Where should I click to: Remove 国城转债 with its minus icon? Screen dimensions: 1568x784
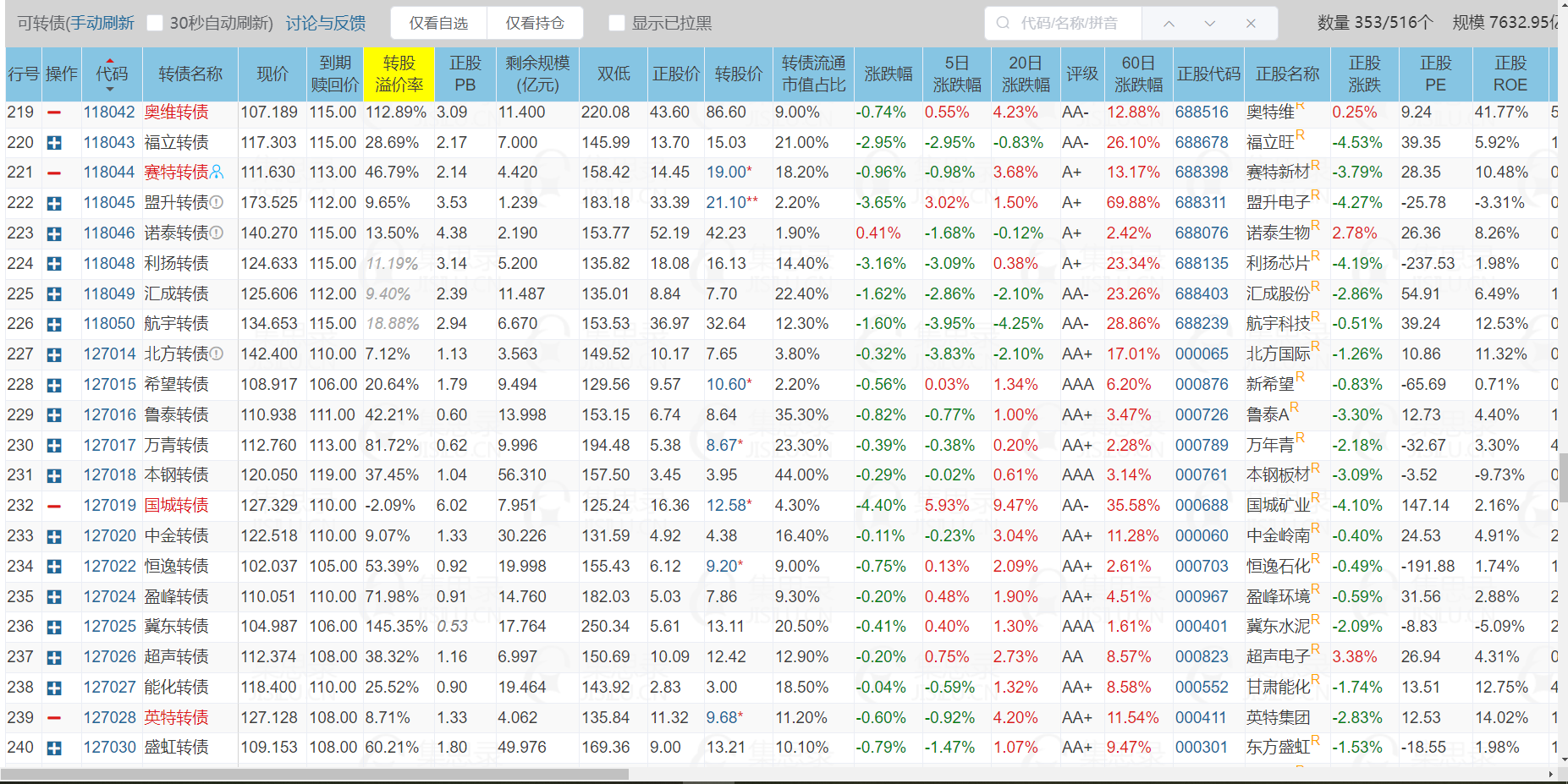[x=54, y=506]
